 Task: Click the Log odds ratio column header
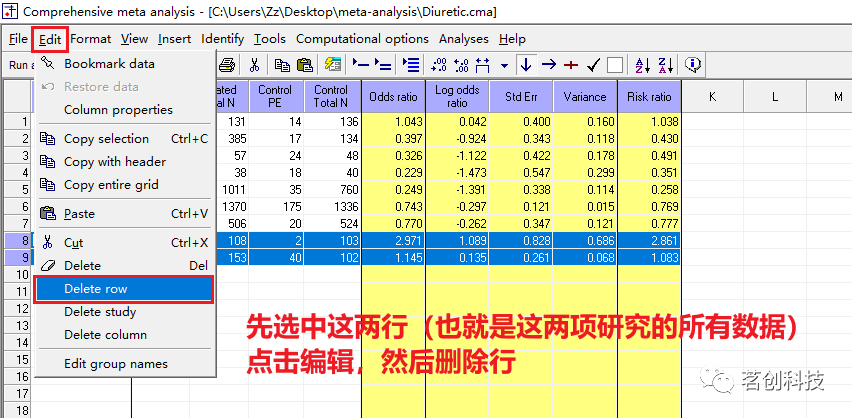[457, 97]
